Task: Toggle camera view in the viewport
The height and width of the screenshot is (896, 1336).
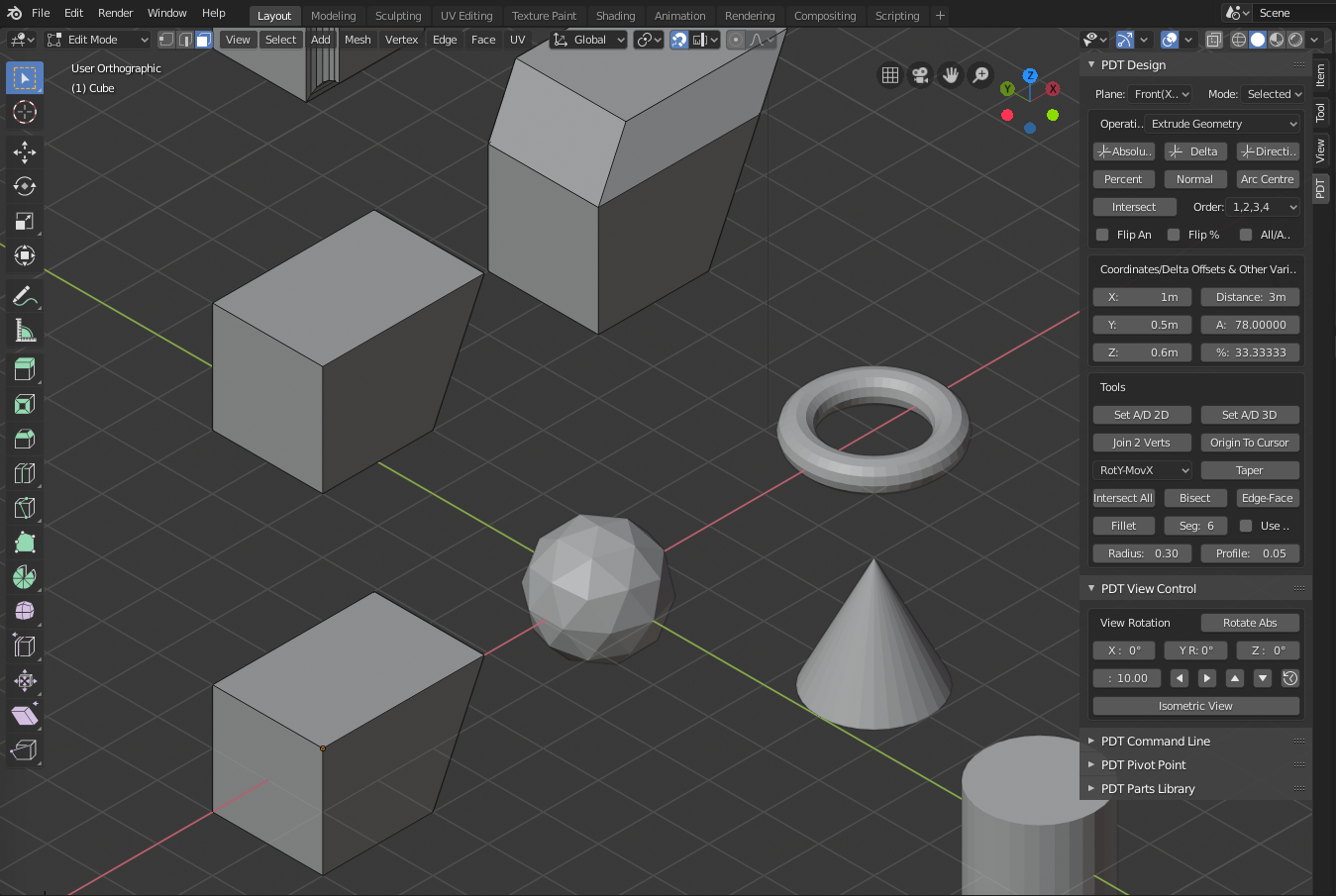Action: pos(920,75)
